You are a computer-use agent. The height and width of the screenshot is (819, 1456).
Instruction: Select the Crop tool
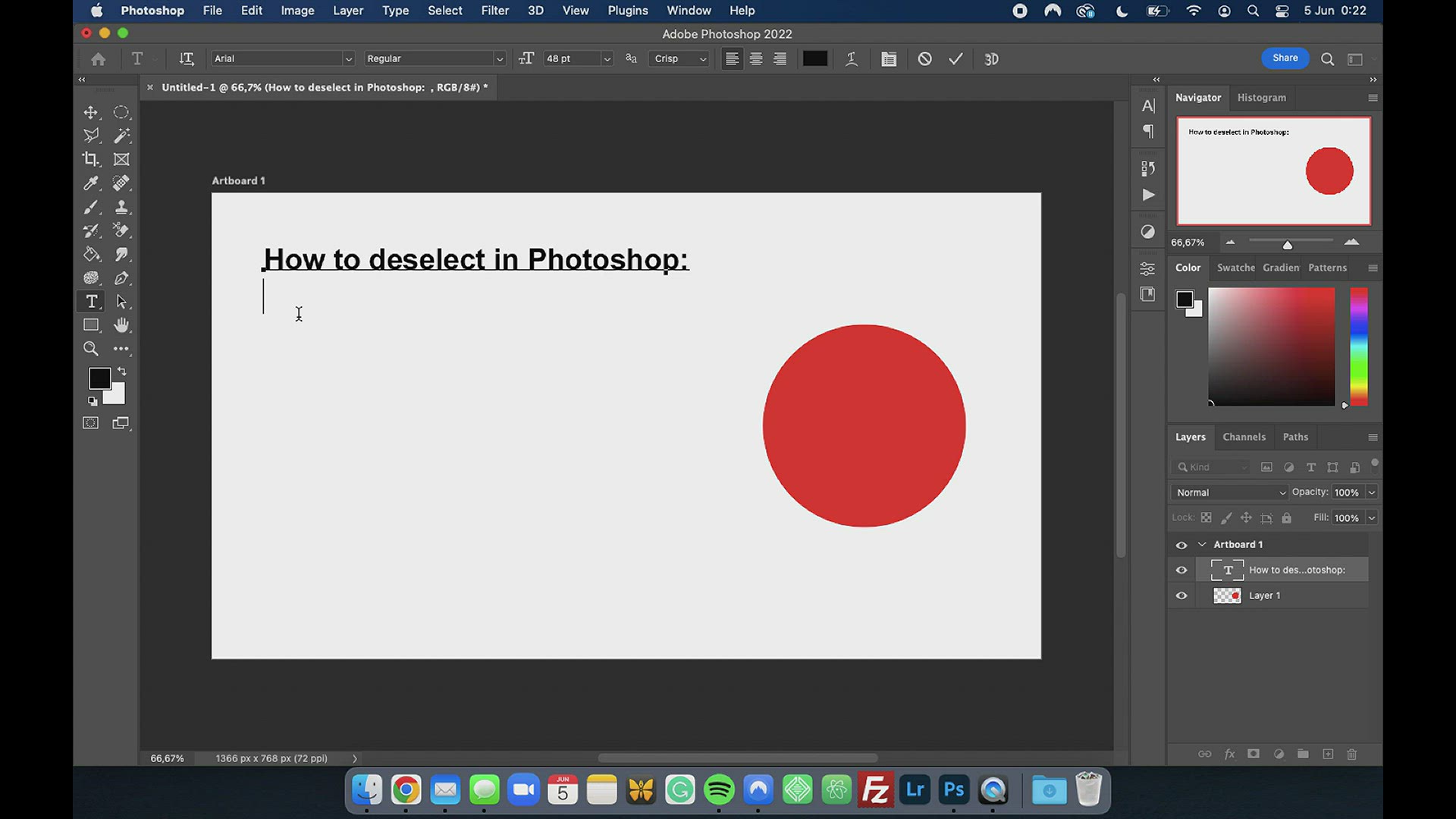pos(91,159)
